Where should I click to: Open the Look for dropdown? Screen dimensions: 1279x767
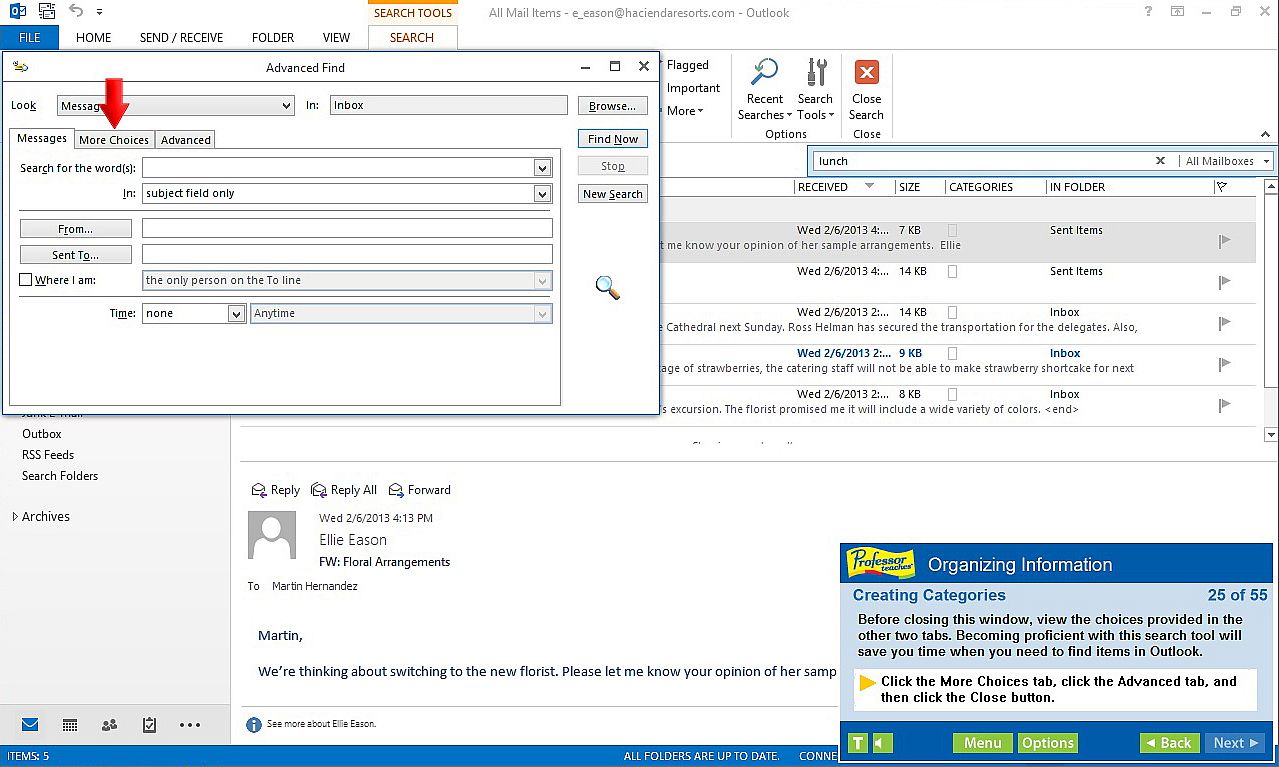click(285, 105)
